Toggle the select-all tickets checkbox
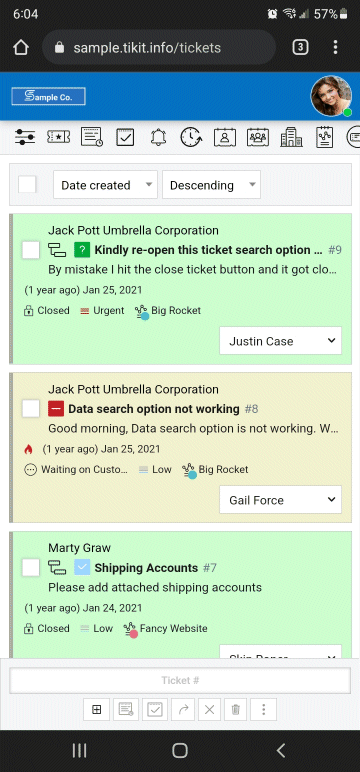 [27, 185]
